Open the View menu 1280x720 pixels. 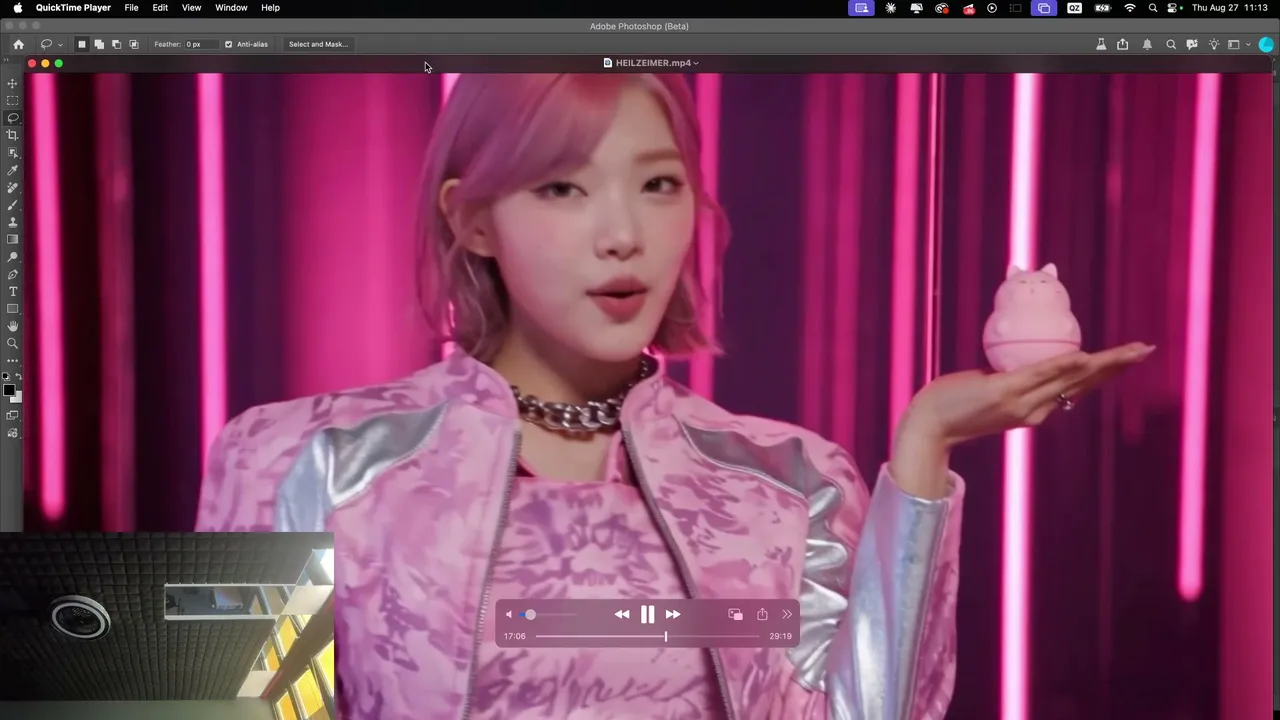191,8
